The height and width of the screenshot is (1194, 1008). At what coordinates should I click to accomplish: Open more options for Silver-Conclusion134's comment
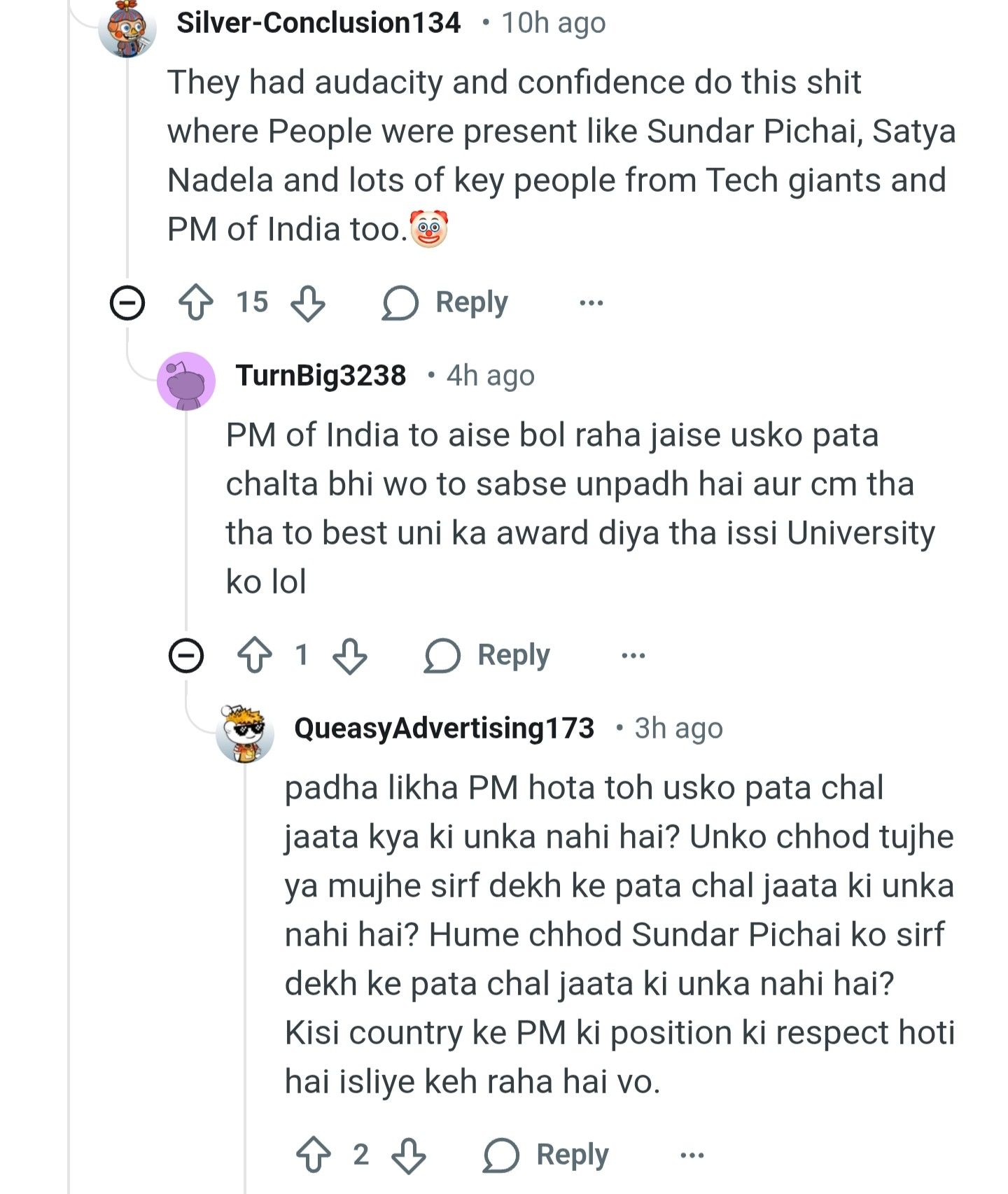591,303
